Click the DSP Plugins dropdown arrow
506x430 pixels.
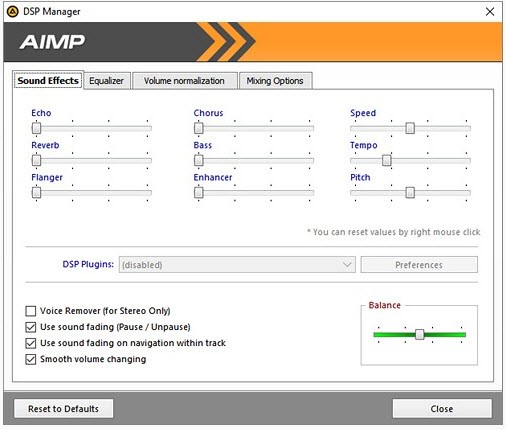click(x=347, y=265)
